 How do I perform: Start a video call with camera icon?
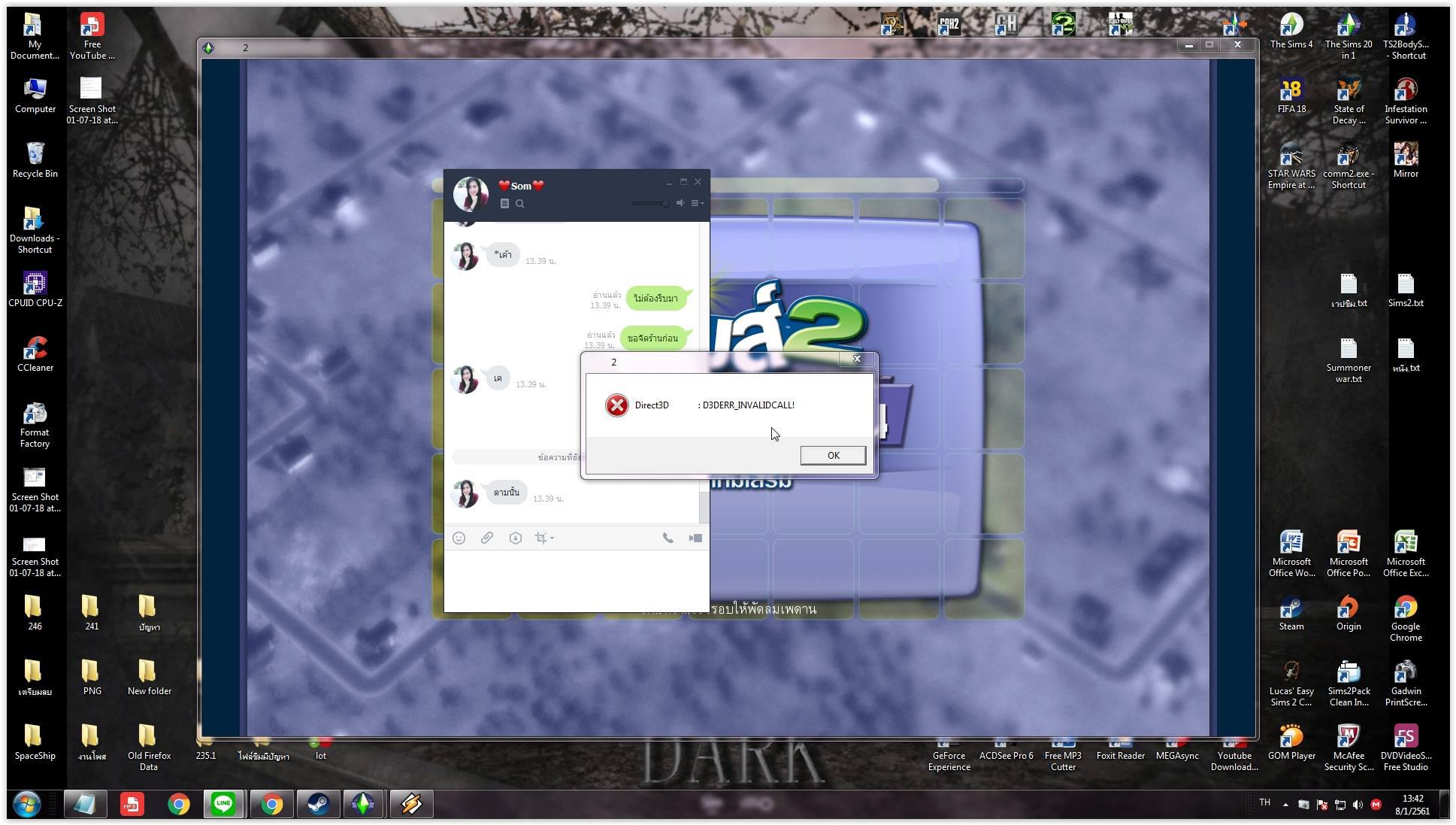tap(695, 538)
